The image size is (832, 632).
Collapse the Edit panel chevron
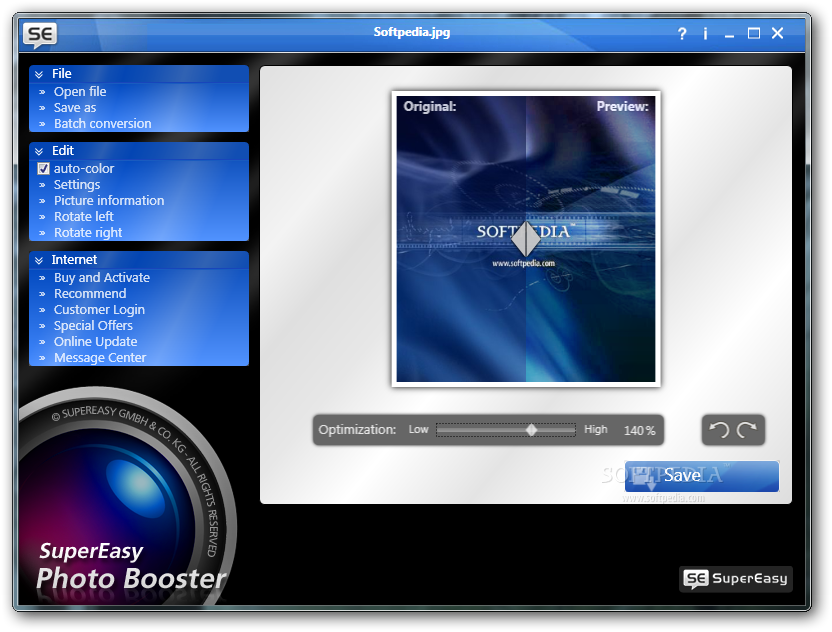39,151
